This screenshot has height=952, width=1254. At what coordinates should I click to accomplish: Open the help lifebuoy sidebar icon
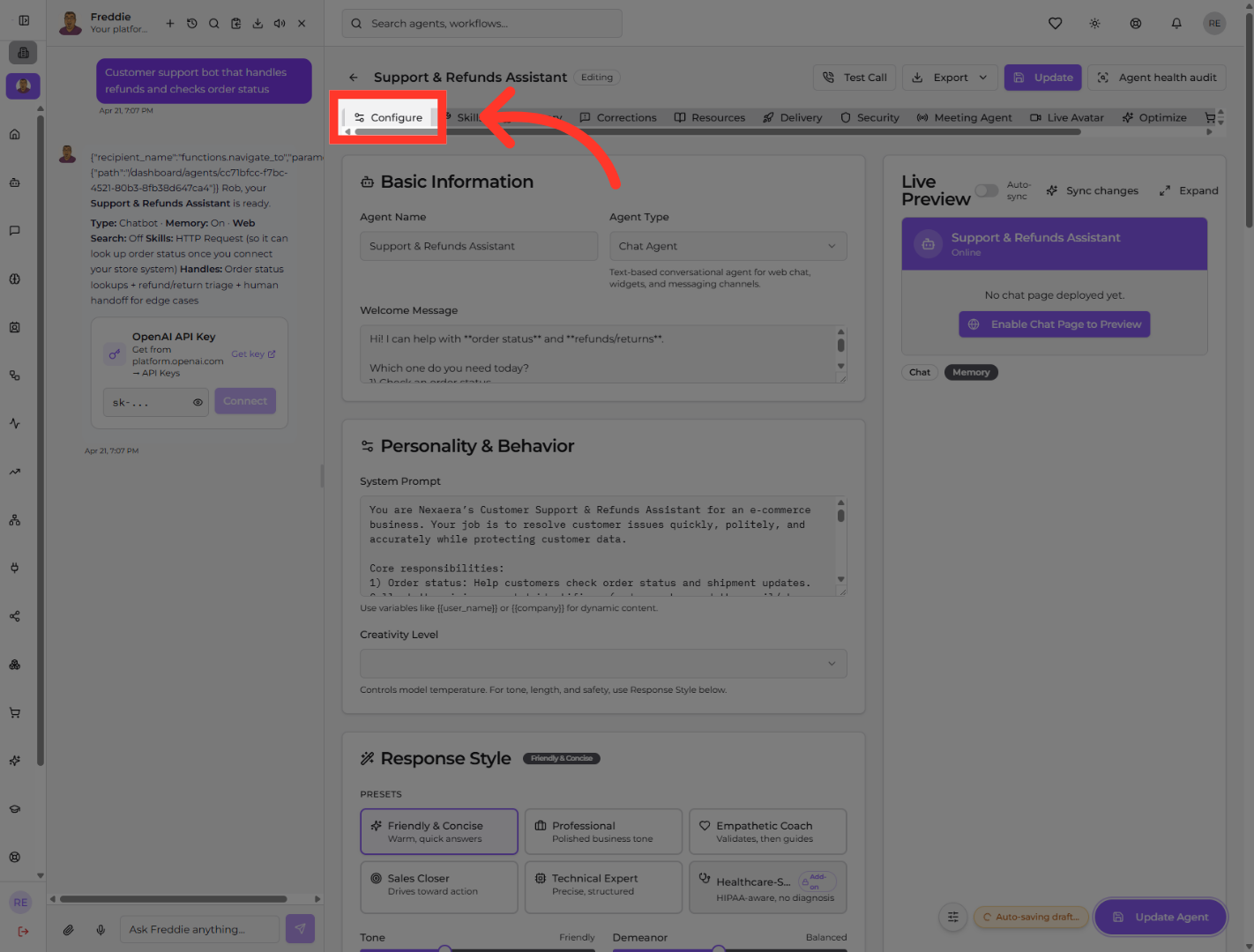15,857
